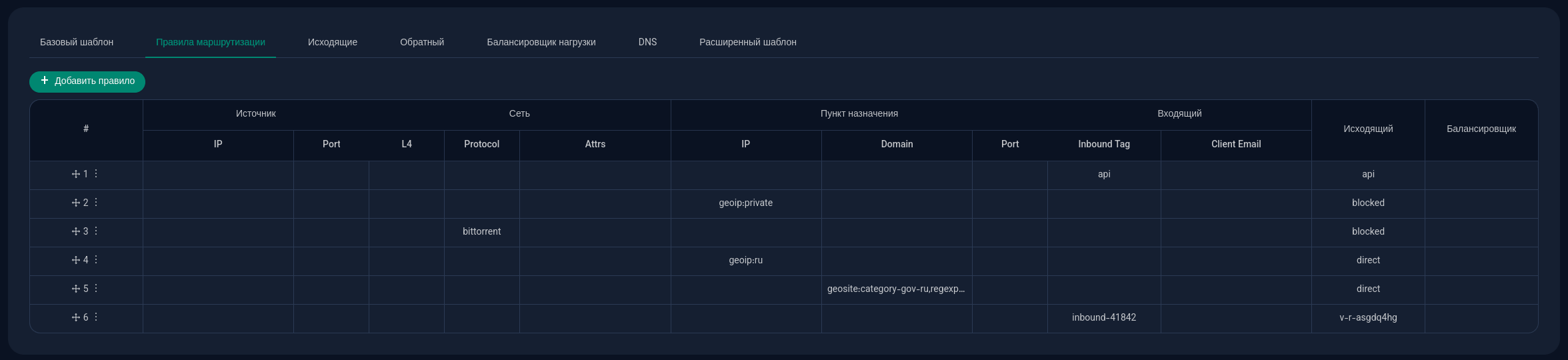Viewport: 1568px width, 360px height.
Task: Click the inbound-41842 inbound tag cell
Action: tap(1104, 317)
